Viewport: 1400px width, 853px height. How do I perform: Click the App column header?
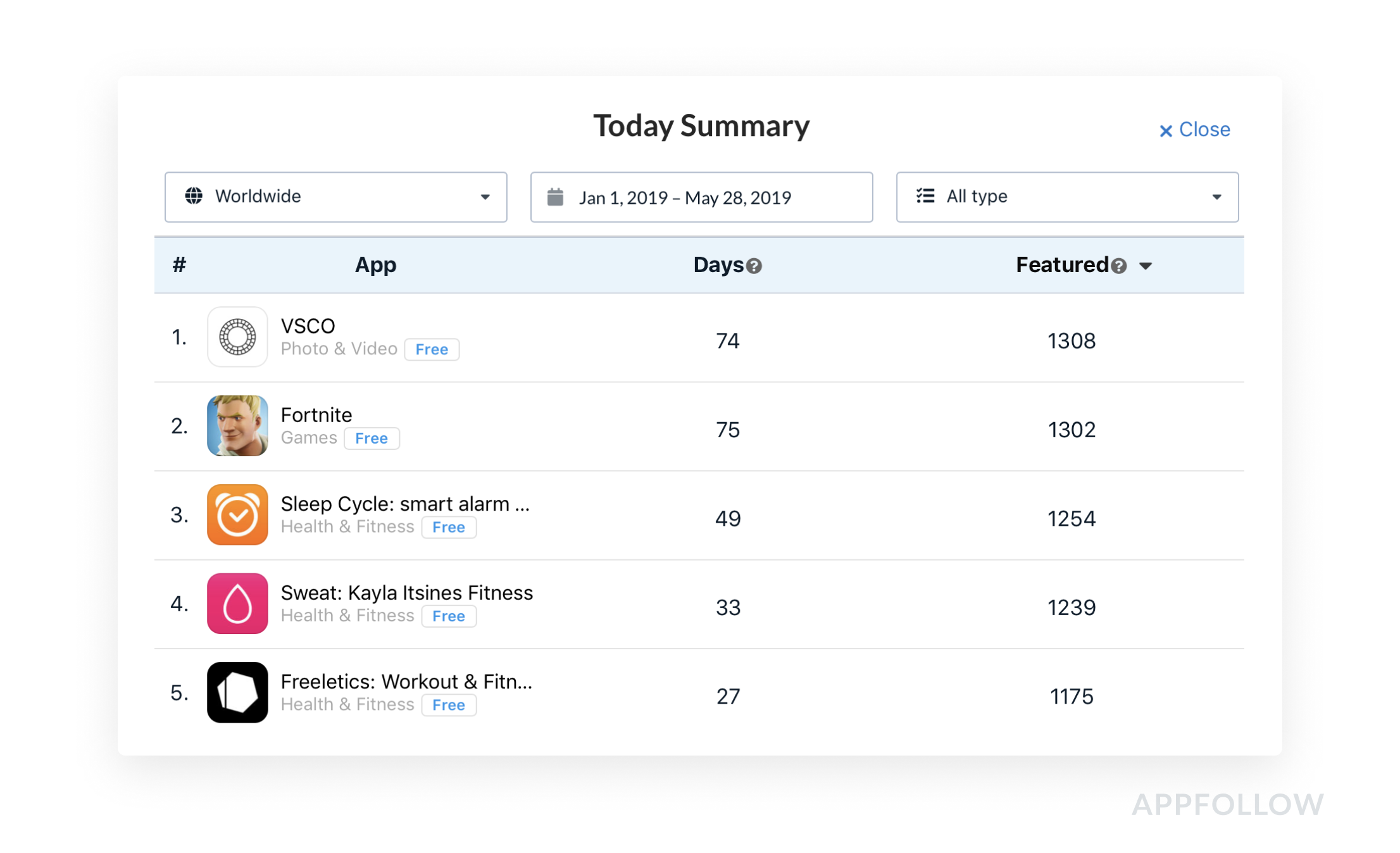point(375,265)
